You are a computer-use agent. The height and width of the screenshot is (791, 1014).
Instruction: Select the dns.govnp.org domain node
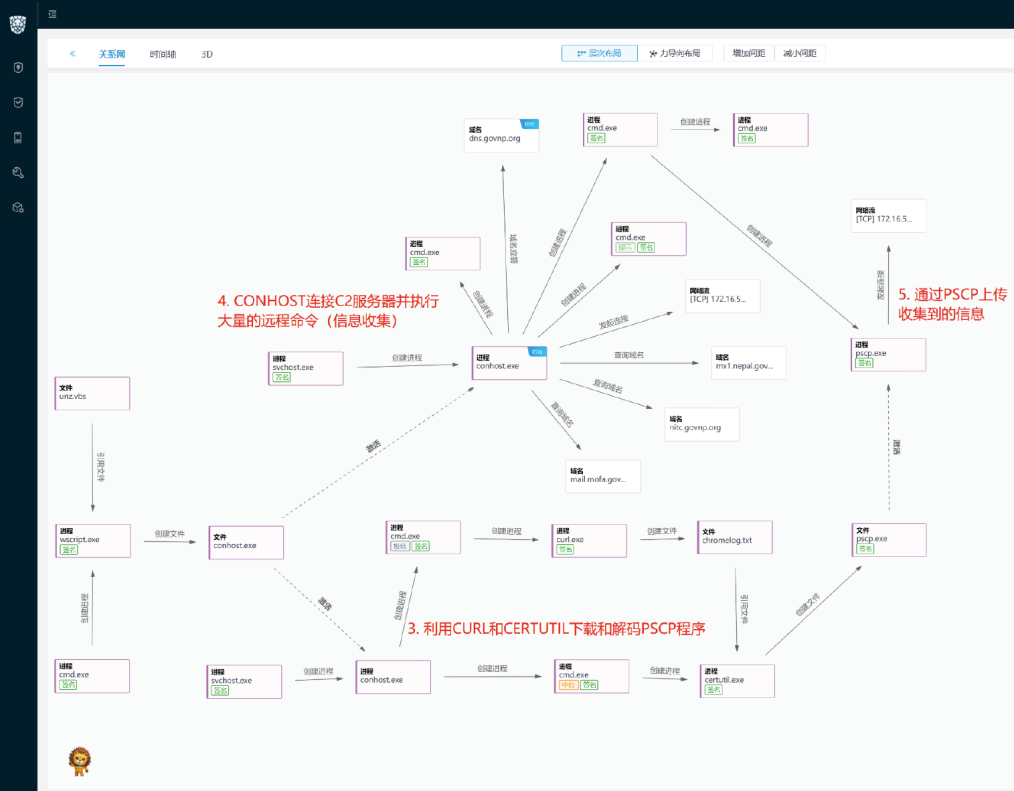pyautogui.click(x=502, y=135)
